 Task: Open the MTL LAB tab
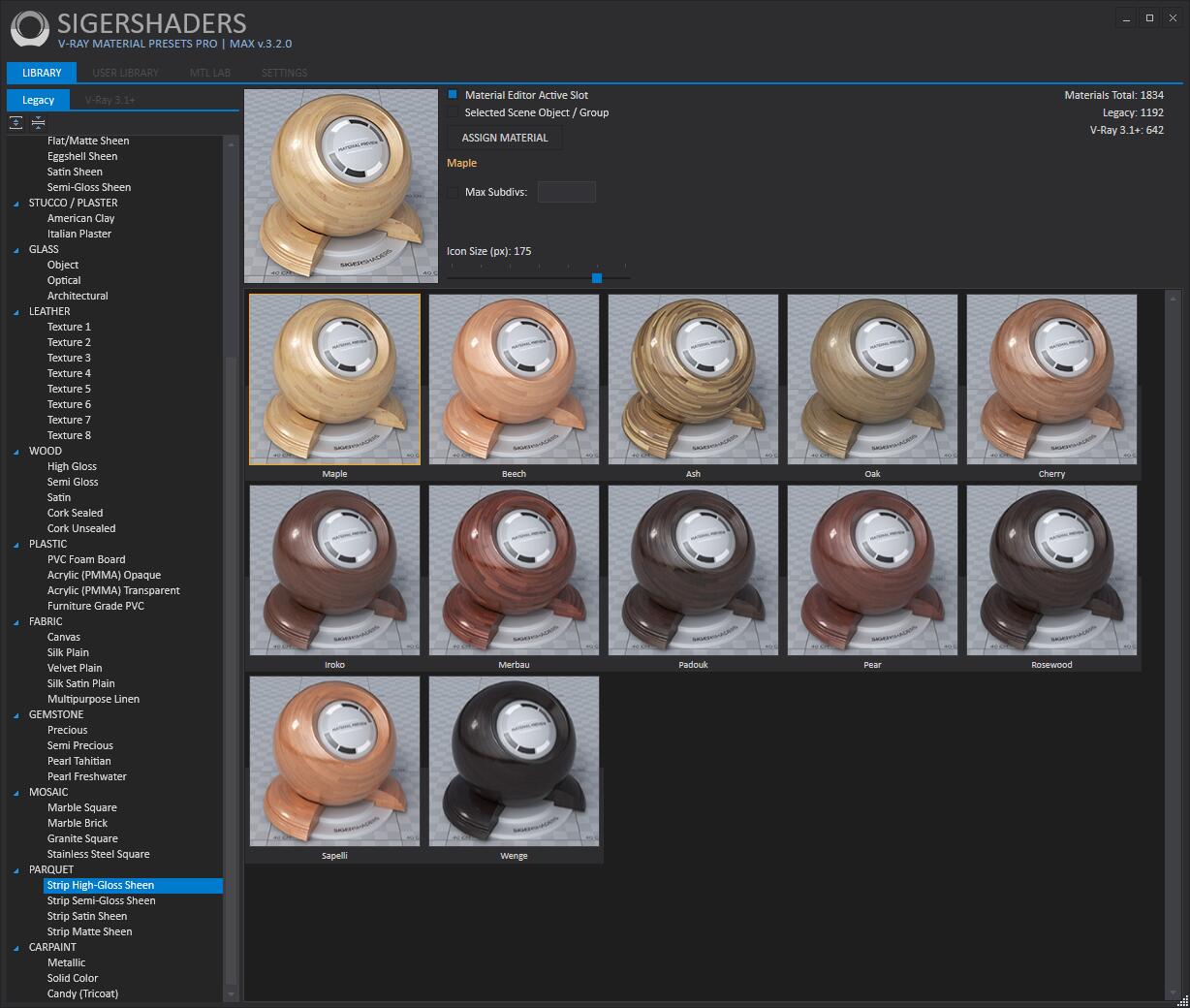[210, 73]
